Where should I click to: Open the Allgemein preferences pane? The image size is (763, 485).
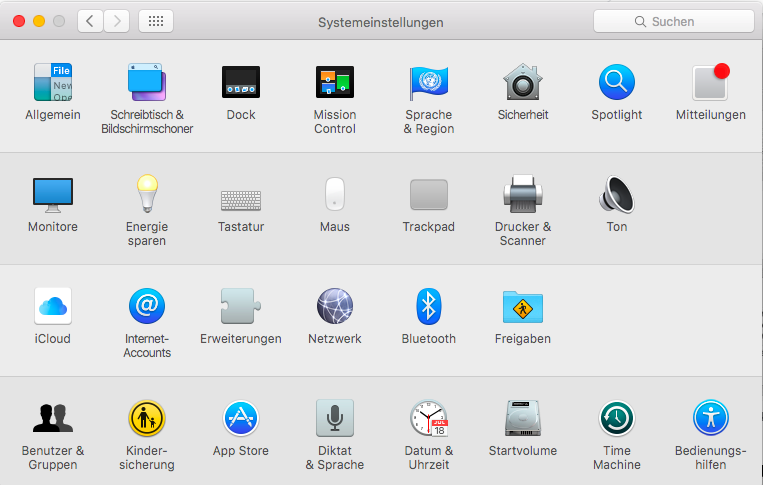[53, 82]
